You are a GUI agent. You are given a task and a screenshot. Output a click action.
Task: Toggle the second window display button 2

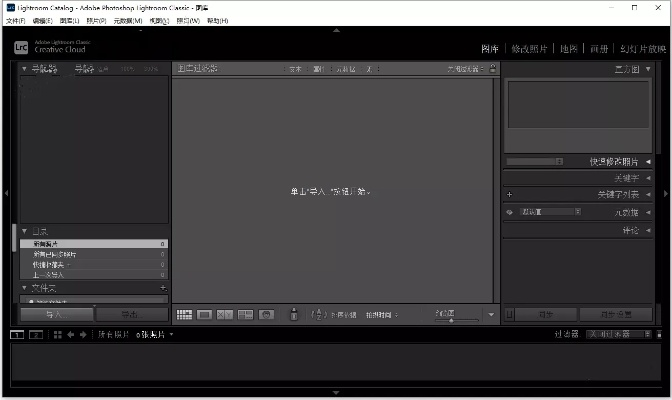pos(35,334)
